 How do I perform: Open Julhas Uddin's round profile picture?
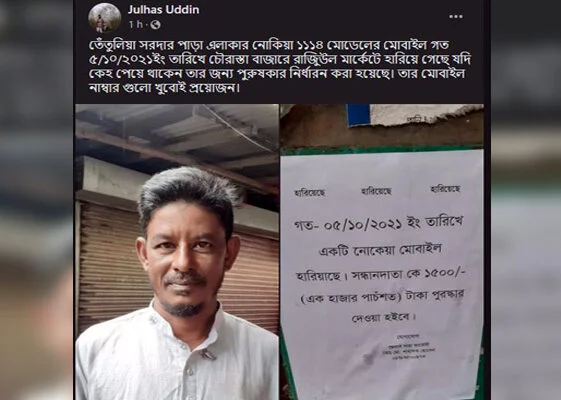point(104,17)
